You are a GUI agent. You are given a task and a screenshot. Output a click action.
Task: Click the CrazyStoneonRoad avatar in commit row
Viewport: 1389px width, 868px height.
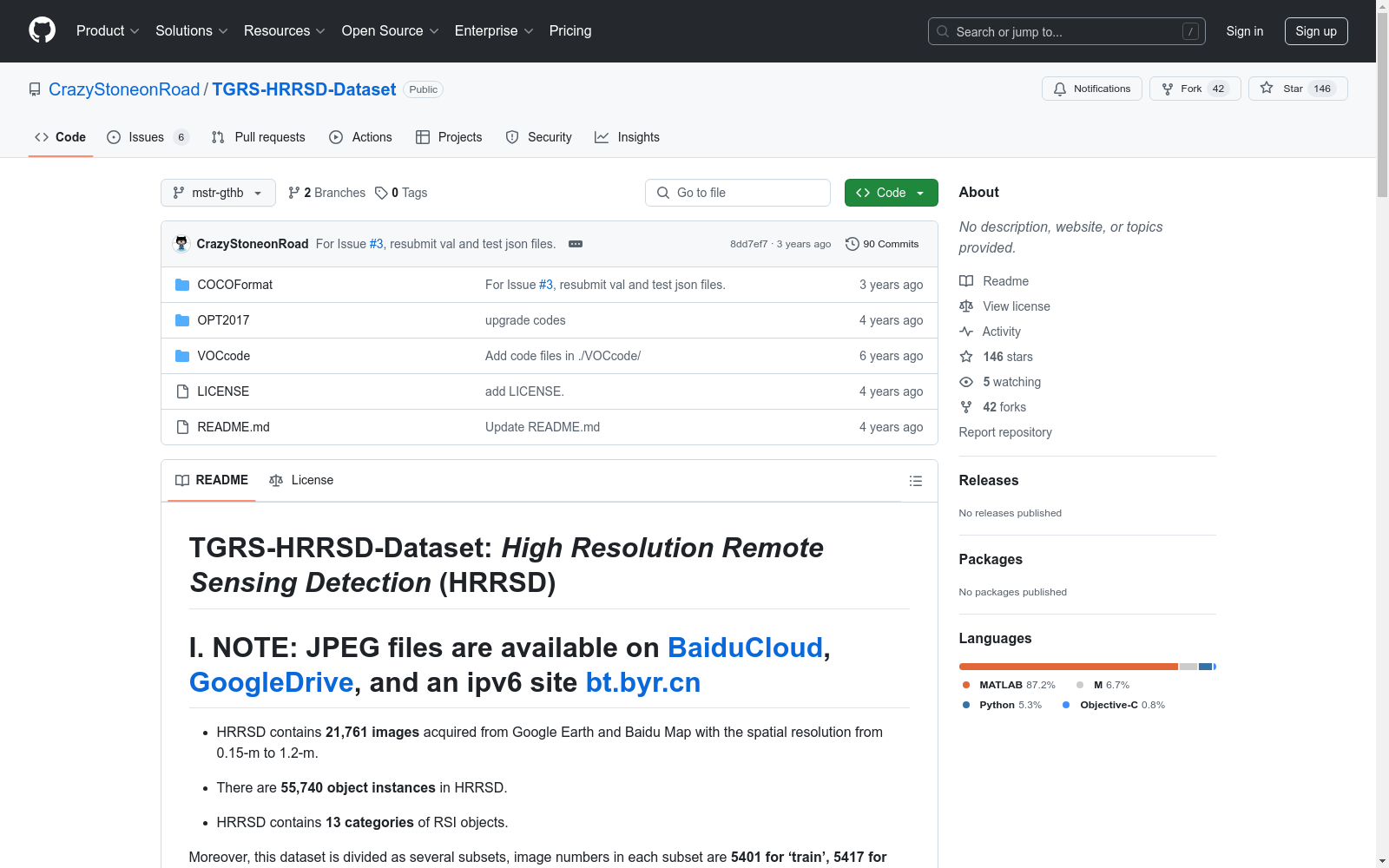pos(181,244)
